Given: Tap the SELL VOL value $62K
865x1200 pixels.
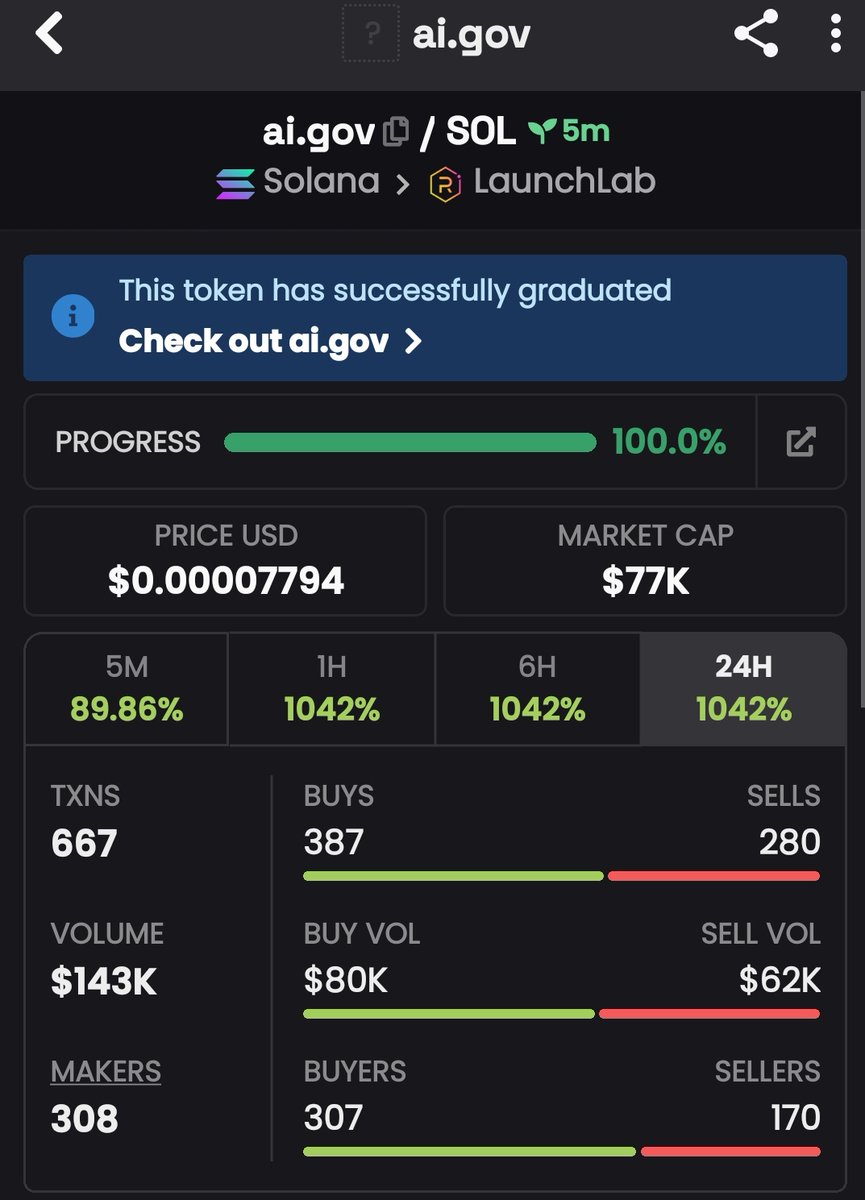Looking at the screenshot, I should point(780,980).
